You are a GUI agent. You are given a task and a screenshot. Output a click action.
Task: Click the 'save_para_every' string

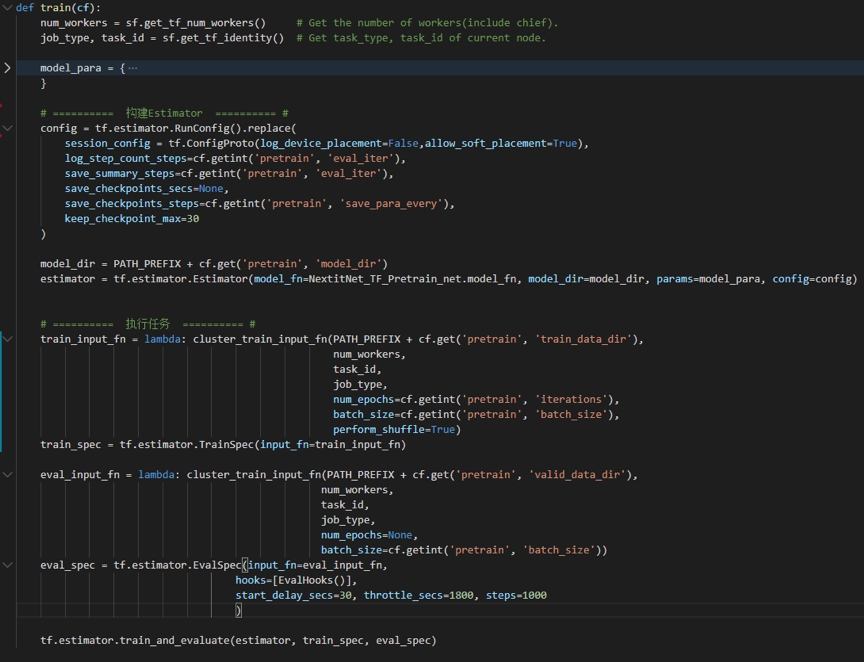pyautogui.click(x=395, y=203)
